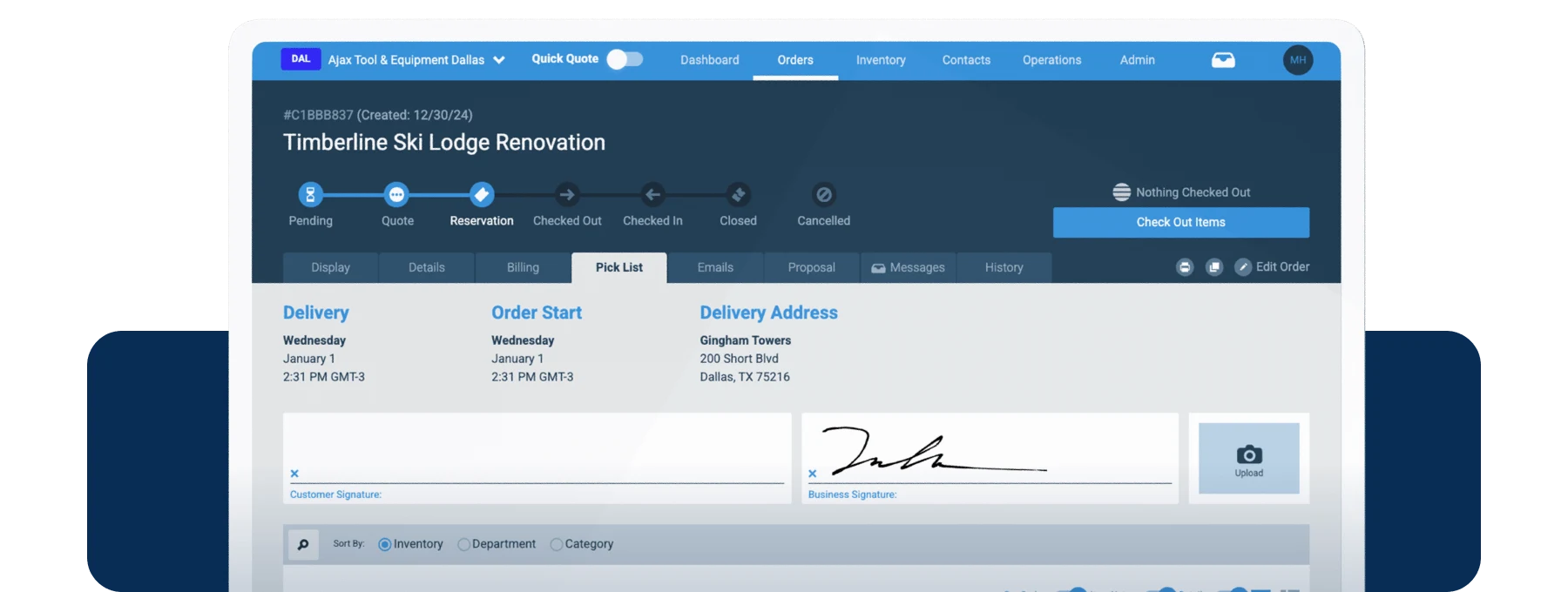Clear the business signature with its X
1568x592 pixels.
813,474
